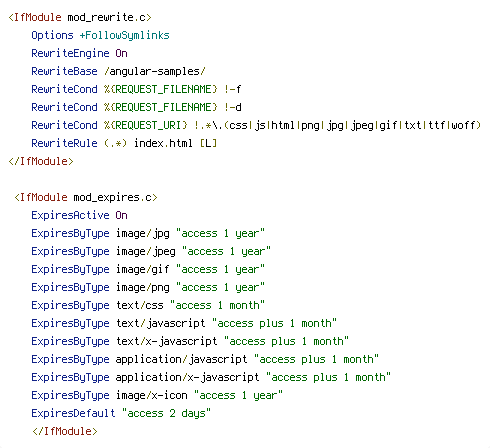The image size is (490, 448).
Task: Click the final closing /IfModule tag
Action: [x=65, y=431]
